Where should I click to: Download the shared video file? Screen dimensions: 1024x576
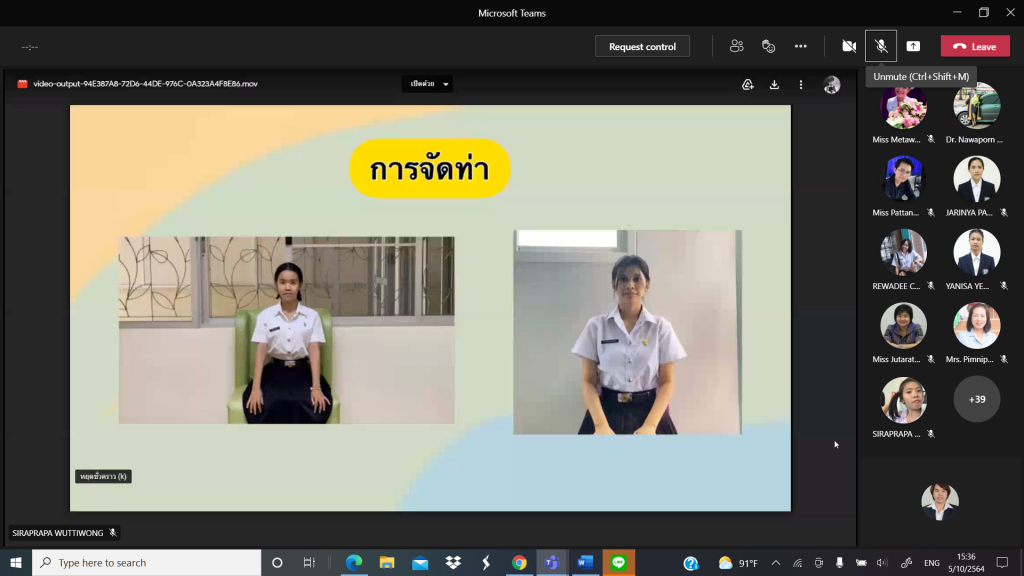[x=774, y=84]
